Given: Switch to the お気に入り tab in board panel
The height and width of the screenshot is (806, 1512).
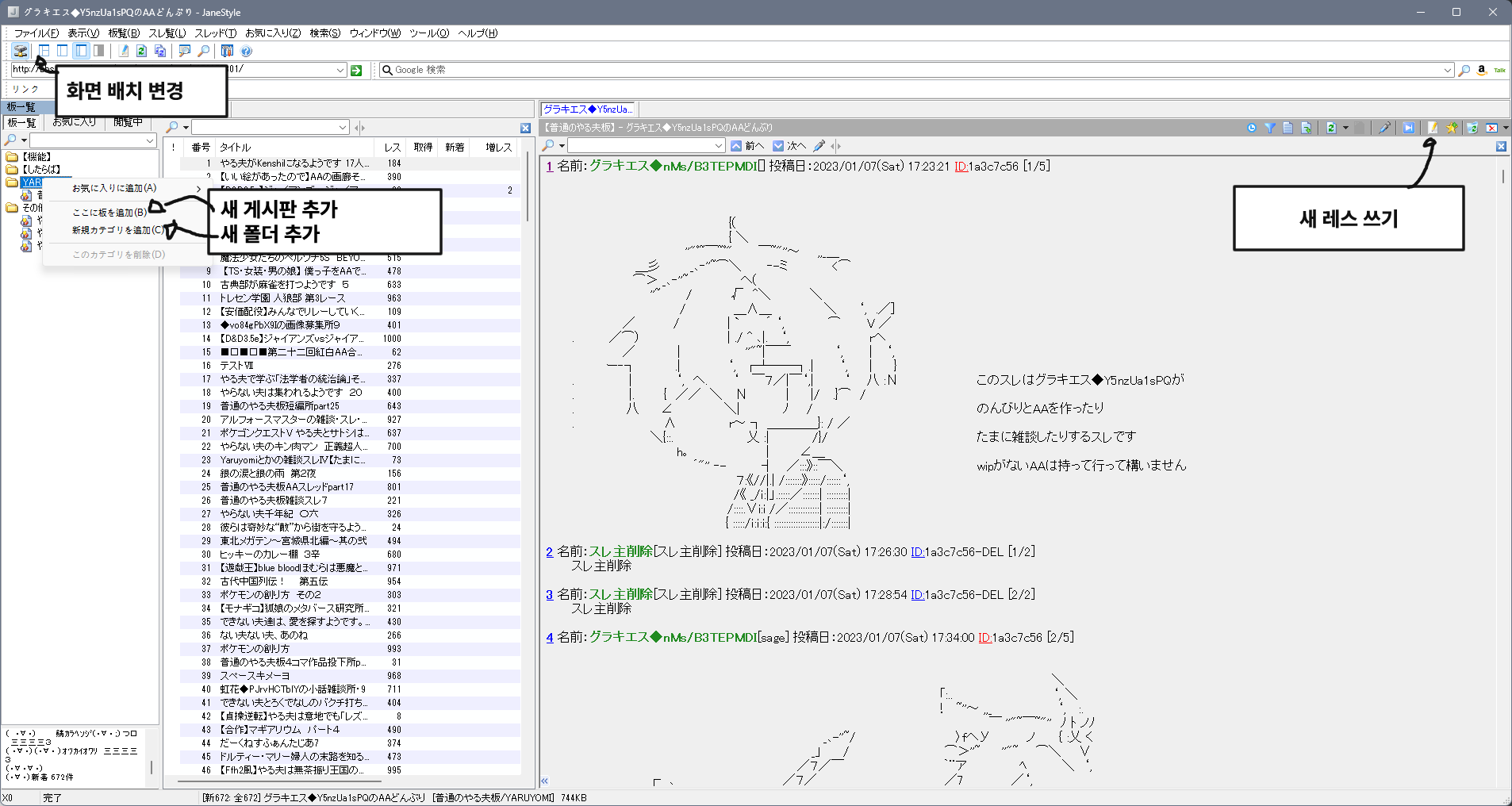Looking at the screenshot, I should 75,122.
